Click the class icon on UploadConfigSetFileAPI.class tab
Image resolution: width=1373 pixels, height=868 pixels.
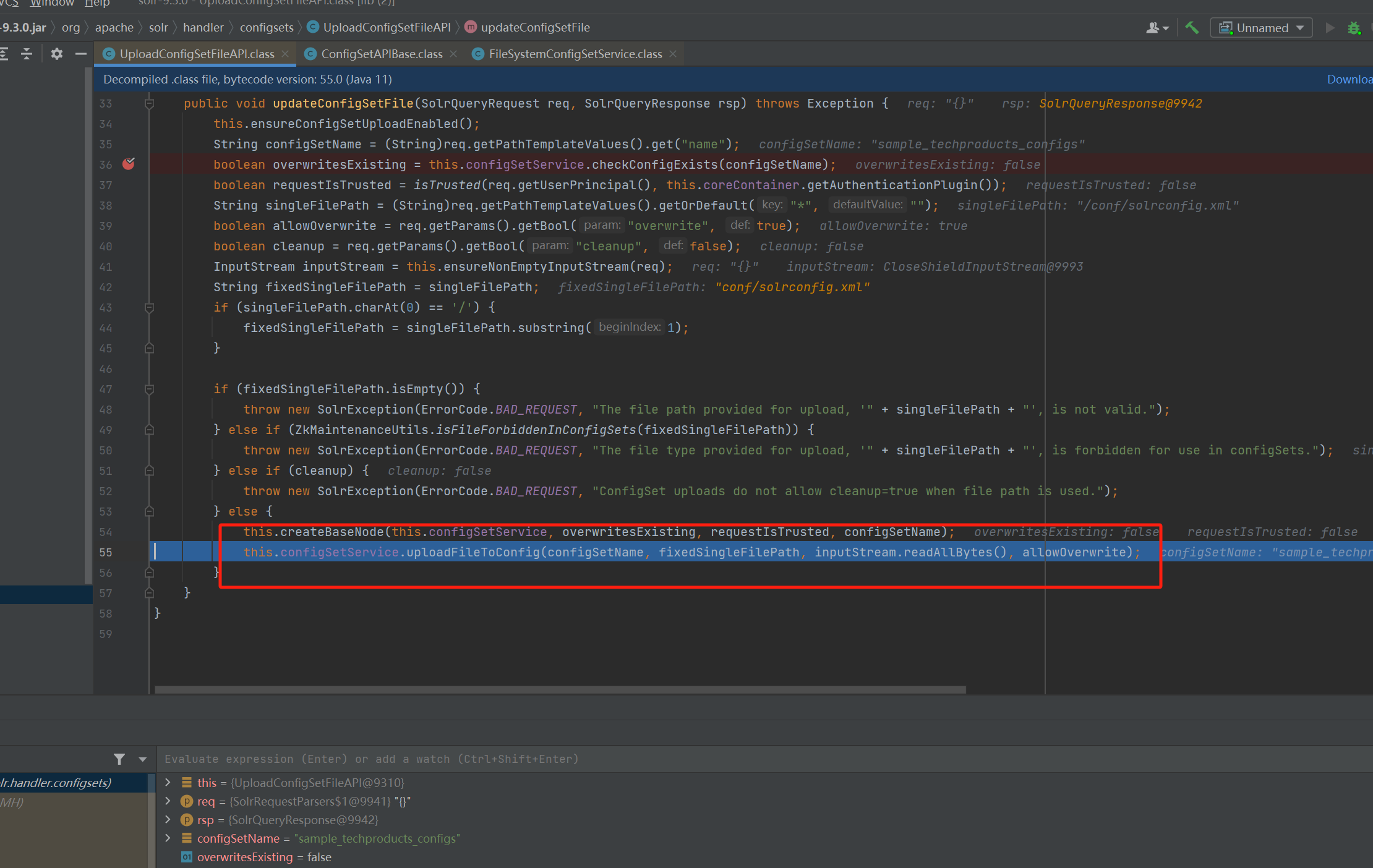pos(109,54)
